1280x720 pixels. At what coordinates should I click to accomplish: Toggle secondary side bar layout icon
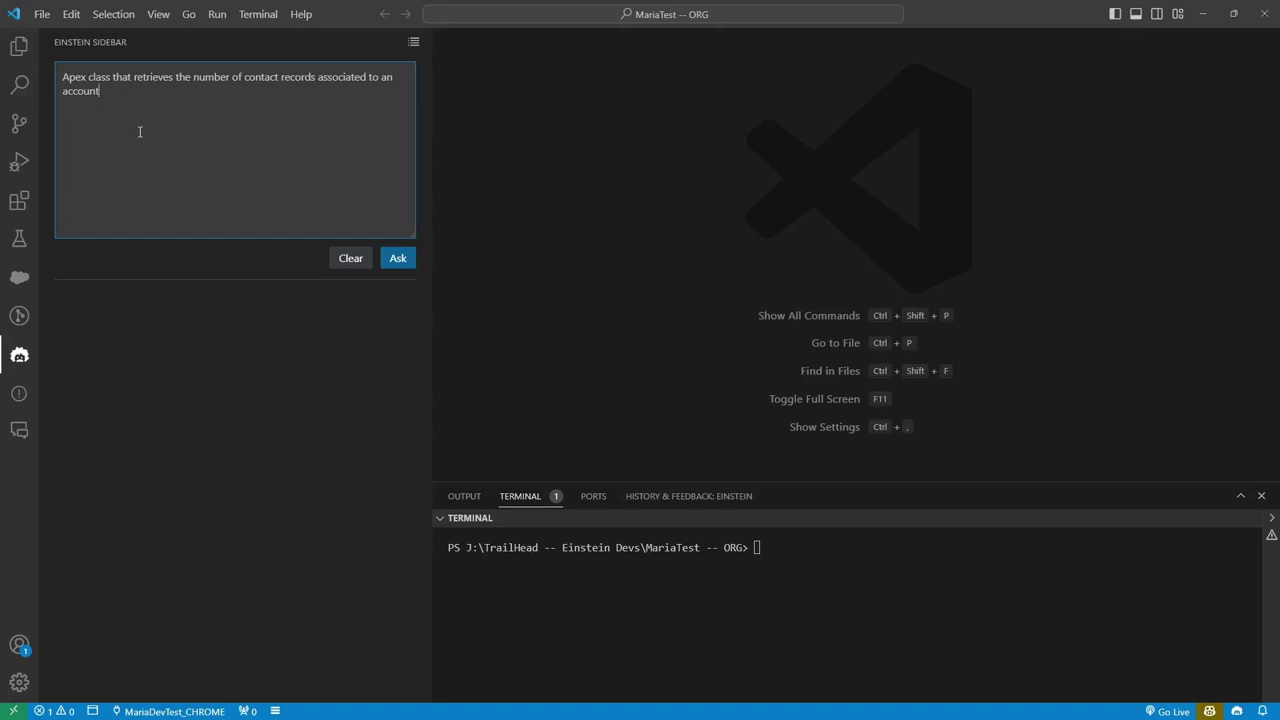(1157, 14)
